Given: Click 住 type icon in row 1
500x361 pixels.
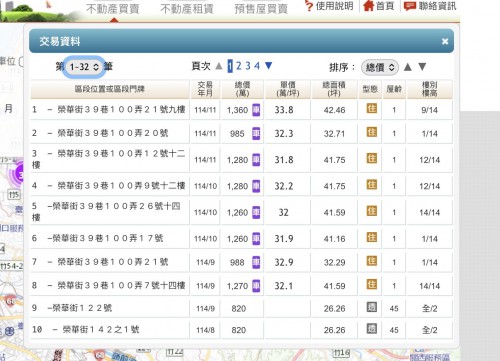Looking at the screenshot, I should click(372, 108).
